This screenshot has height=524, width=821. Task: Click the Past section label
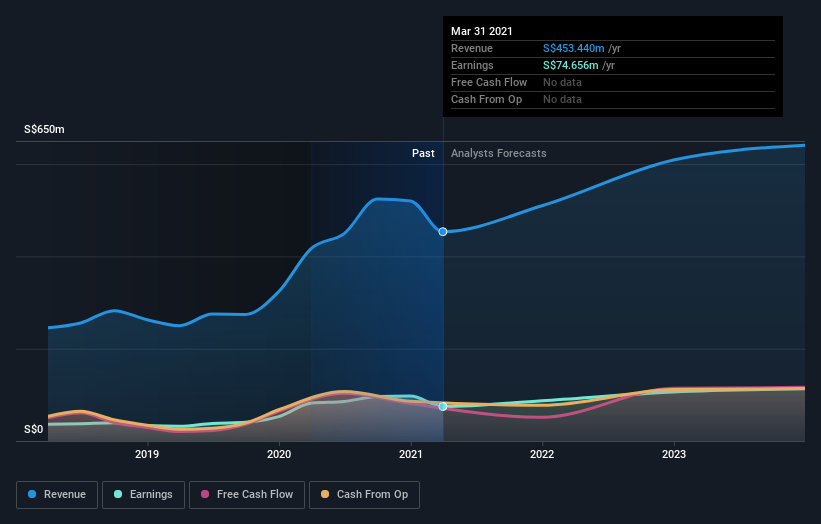point(423,153)
